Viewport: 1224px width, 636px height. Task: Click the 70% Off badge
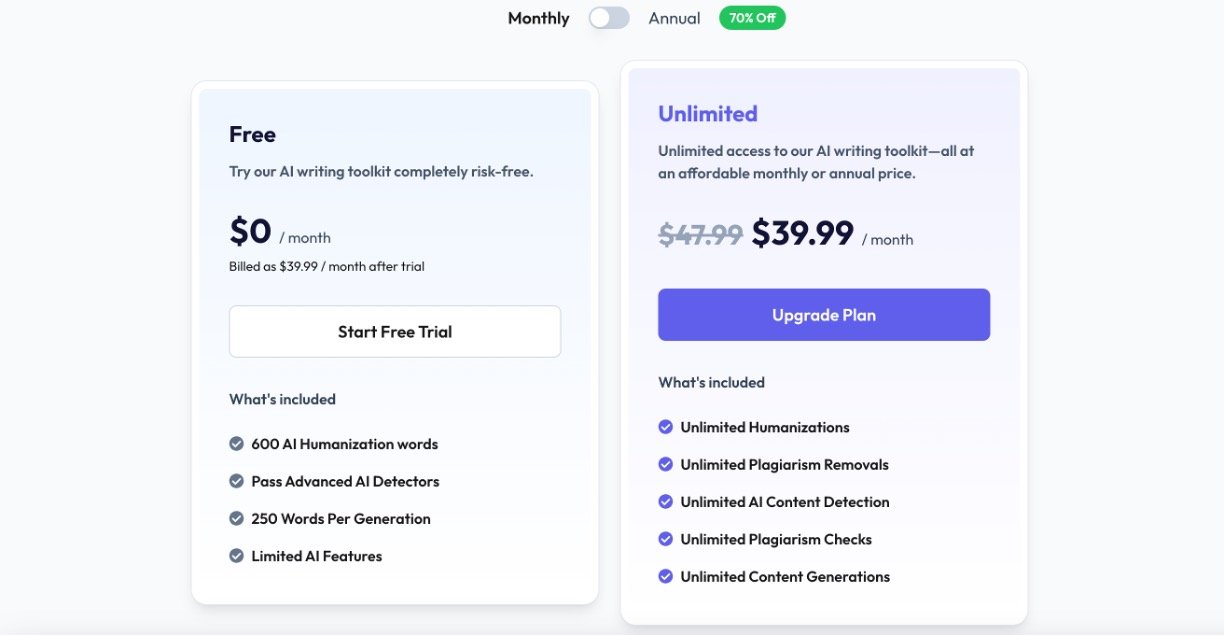[752, 18]
